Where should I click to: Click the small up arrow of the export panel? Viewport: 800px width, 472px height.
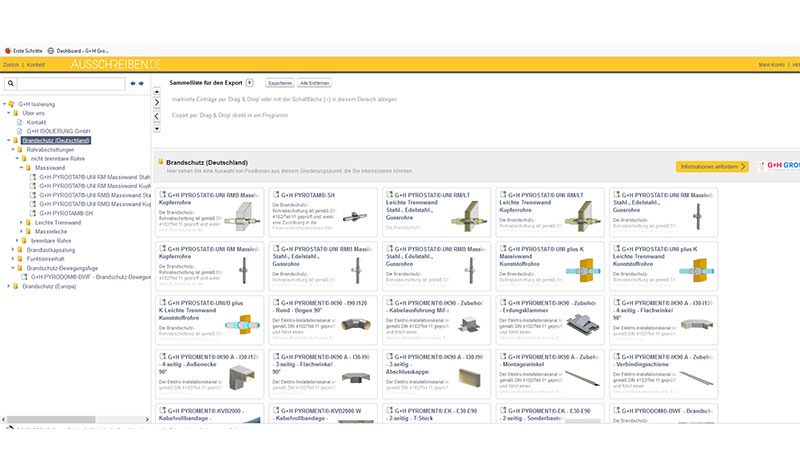click(x=157, y=92)
